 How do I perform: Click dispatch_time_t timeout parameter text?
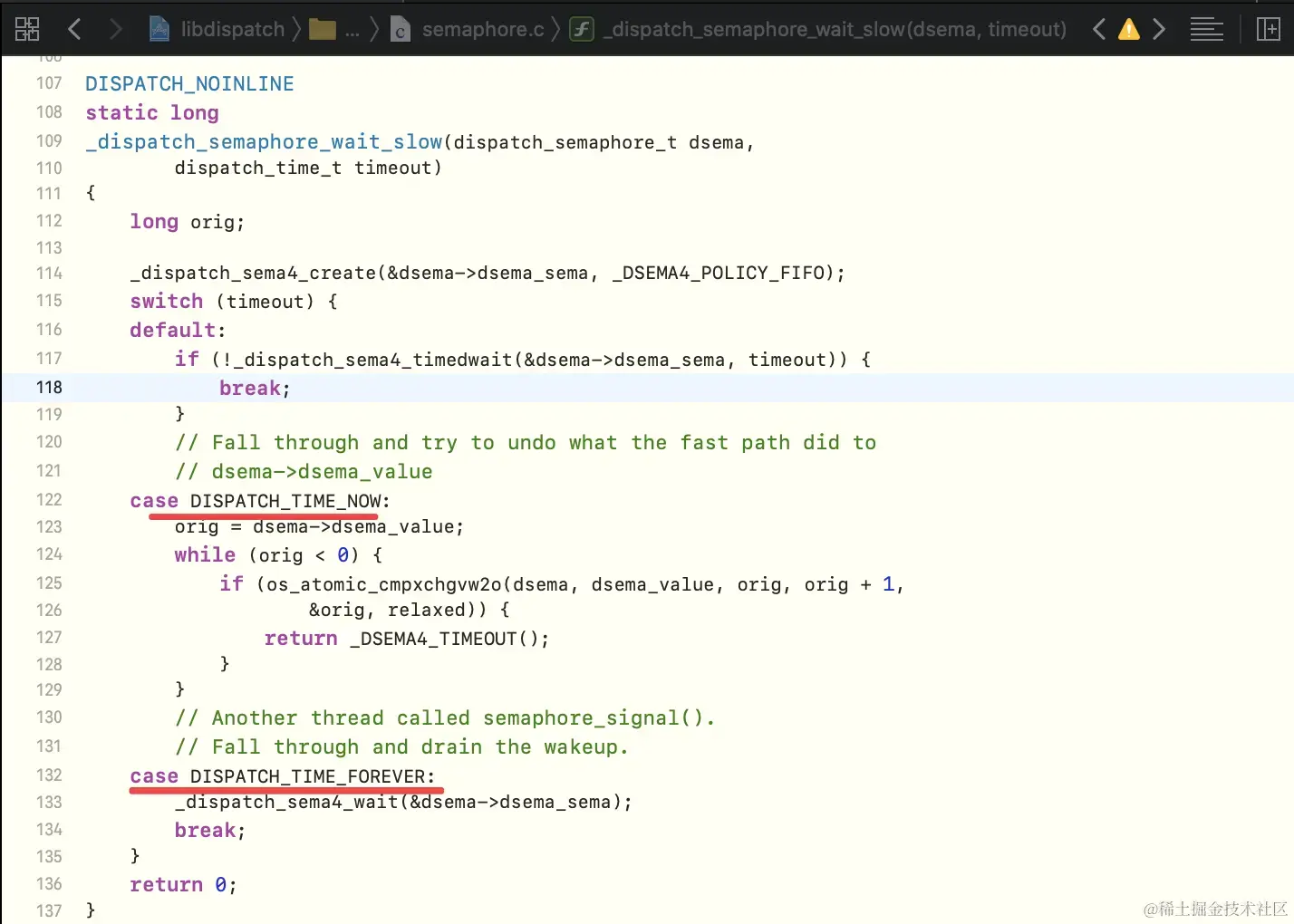308,168
